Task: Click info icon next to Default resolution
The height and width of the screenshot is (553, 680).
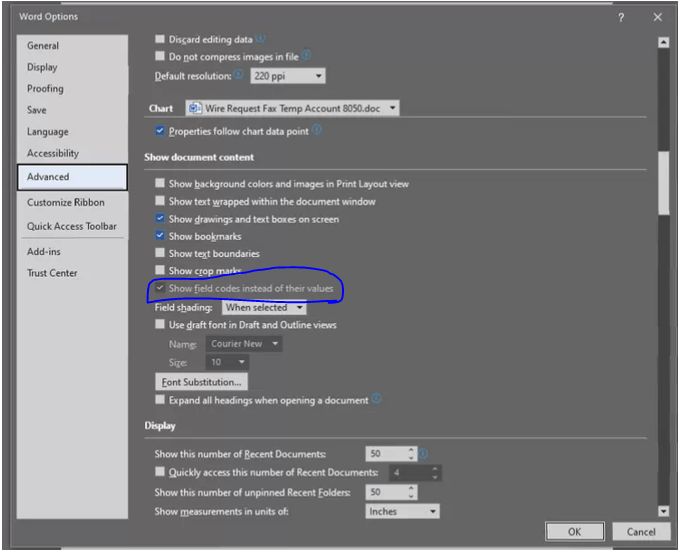Action: tap(238, 74)
